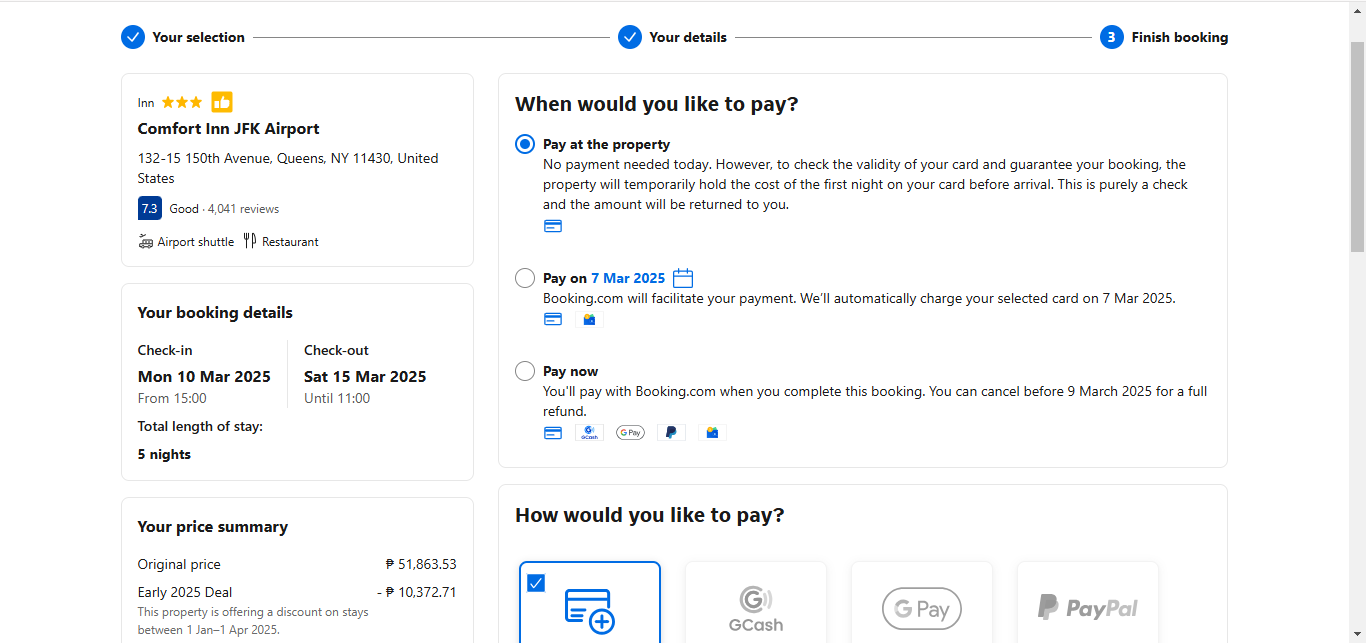
Task: Click the Your details step checkmark
Action: (630, 37)
